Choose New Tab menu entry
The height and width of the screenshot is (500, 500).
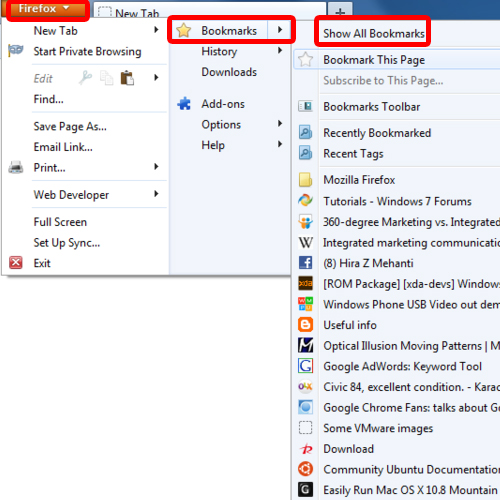coord(56,31)
